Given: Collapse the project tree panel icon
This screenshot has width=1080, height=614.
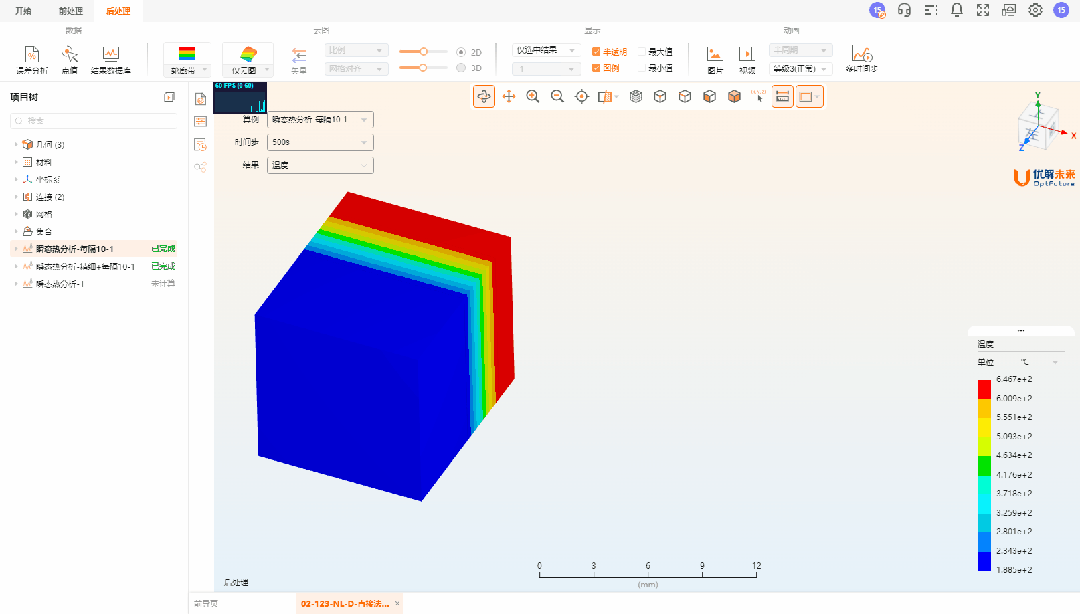Looking at the screenshot, I should coord(169,97).
